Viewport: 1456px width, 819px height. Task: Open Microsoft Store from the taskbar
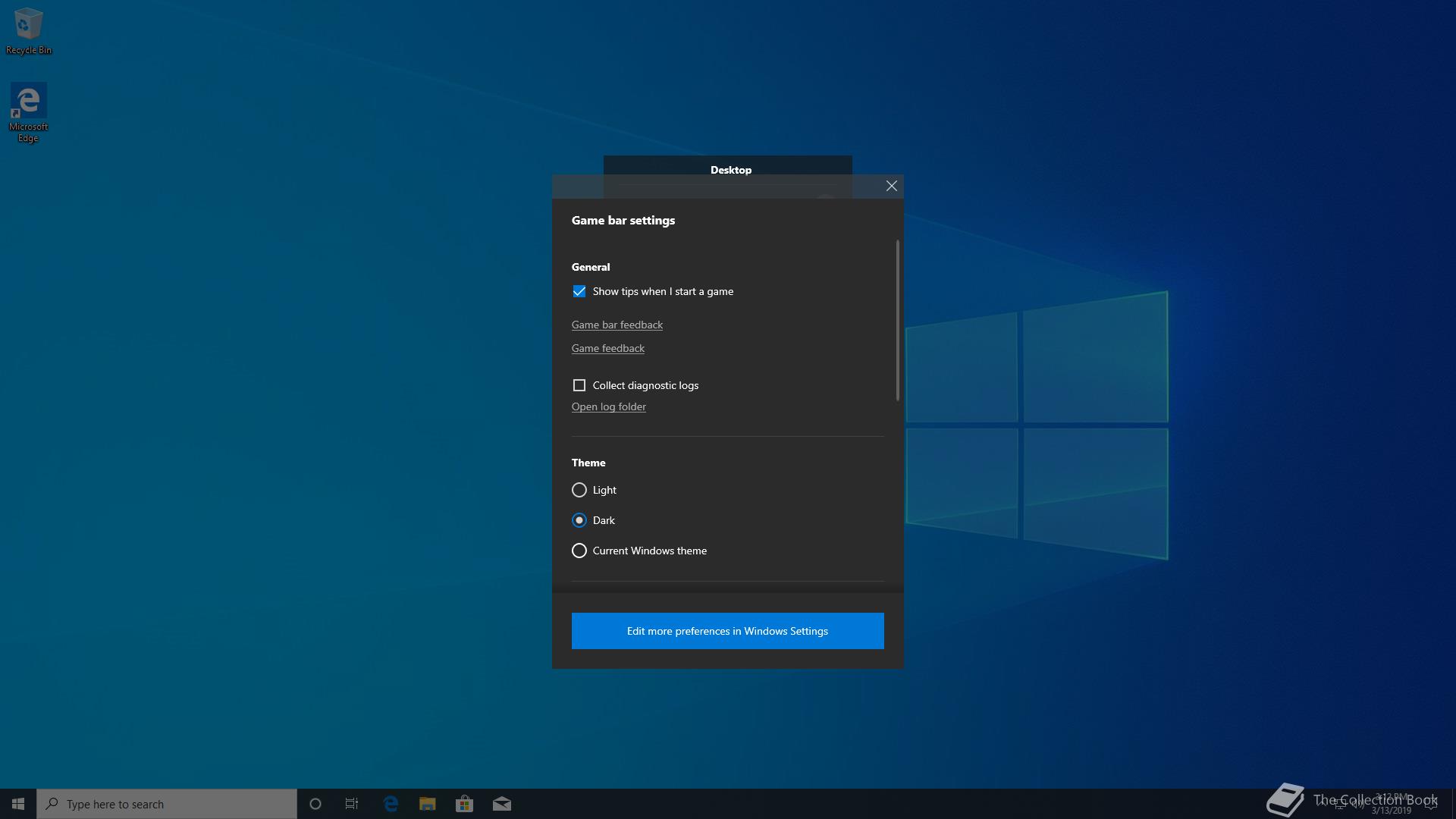[464, 804]
